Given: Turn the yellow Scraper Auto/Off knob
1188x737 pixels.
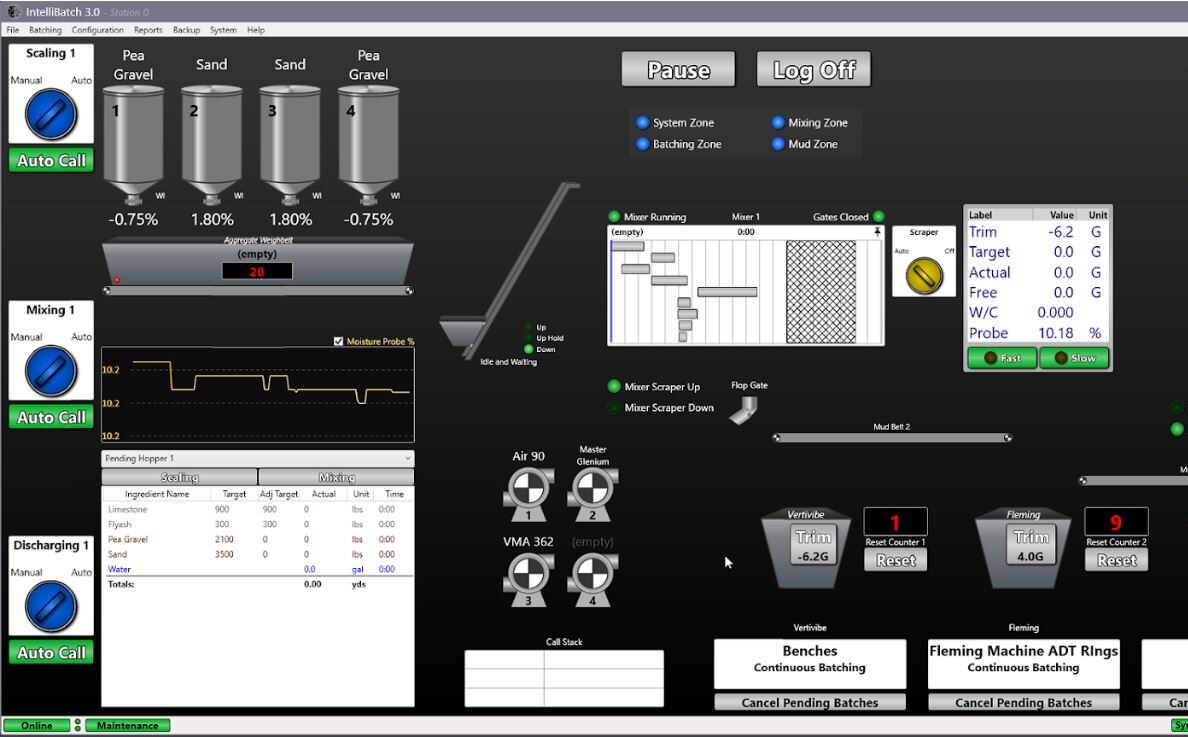Looking at the screenshot, I should pyautogui.click(x=924, y=275).
